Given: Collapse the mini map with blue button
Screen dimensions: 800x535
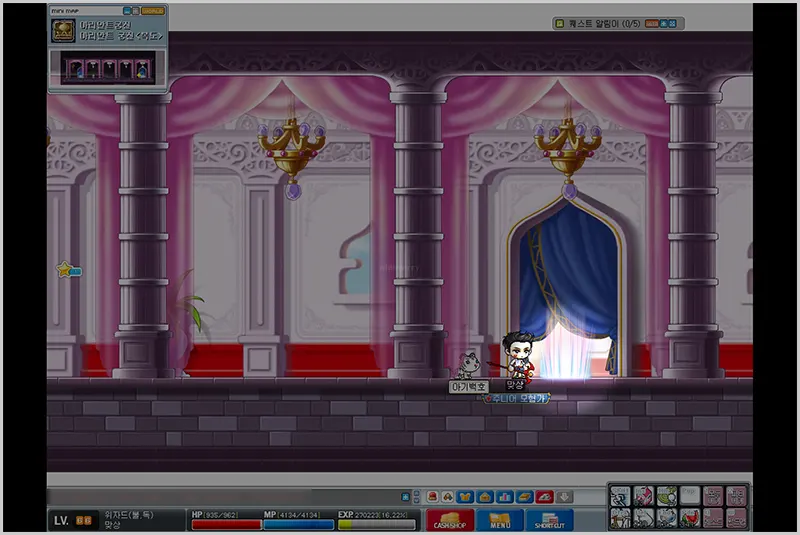Looking at the screenshot, I should (127, 11).
